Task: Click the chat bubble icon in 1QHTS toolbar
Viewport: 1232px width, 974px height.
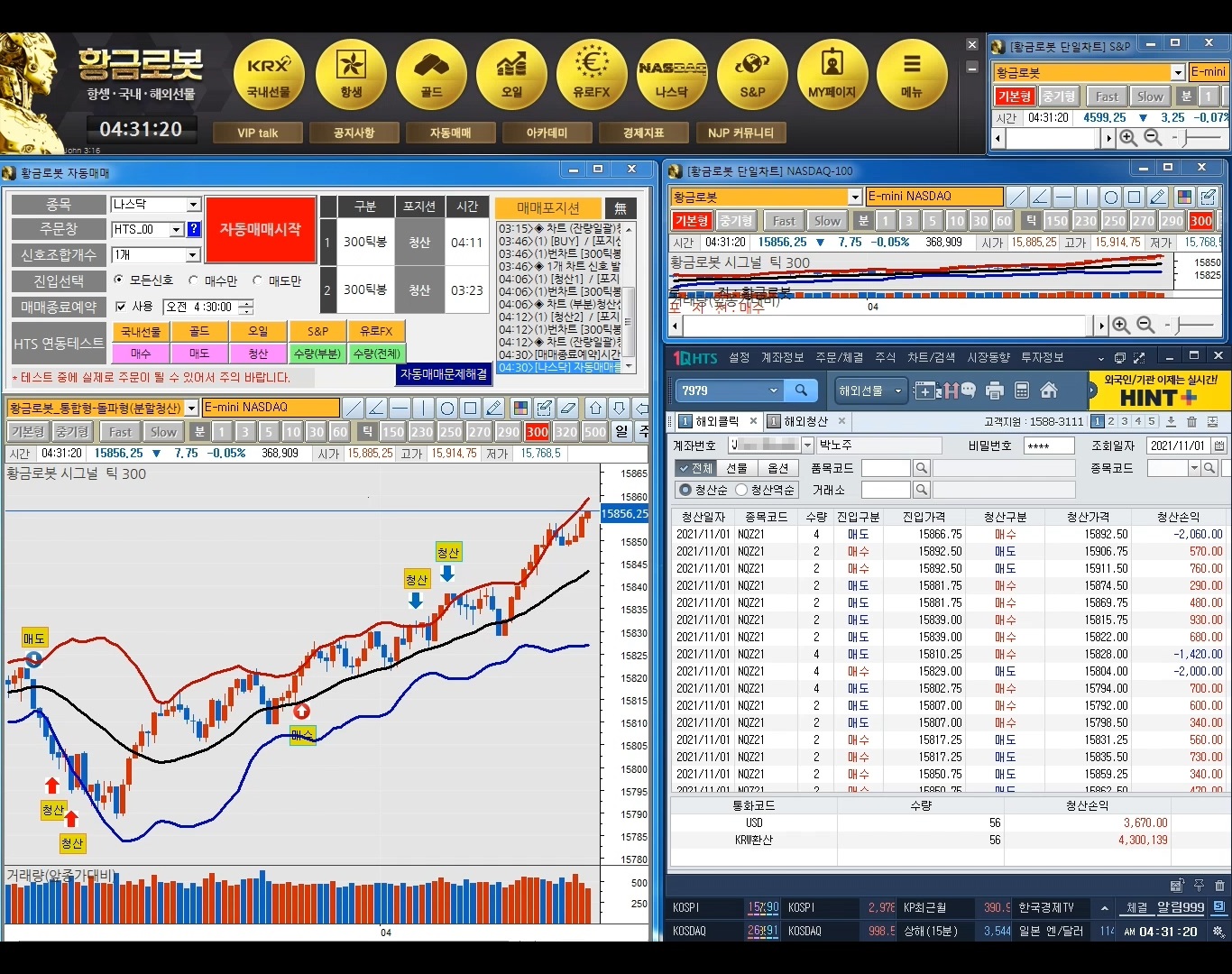Action: (x=968, y=390)
